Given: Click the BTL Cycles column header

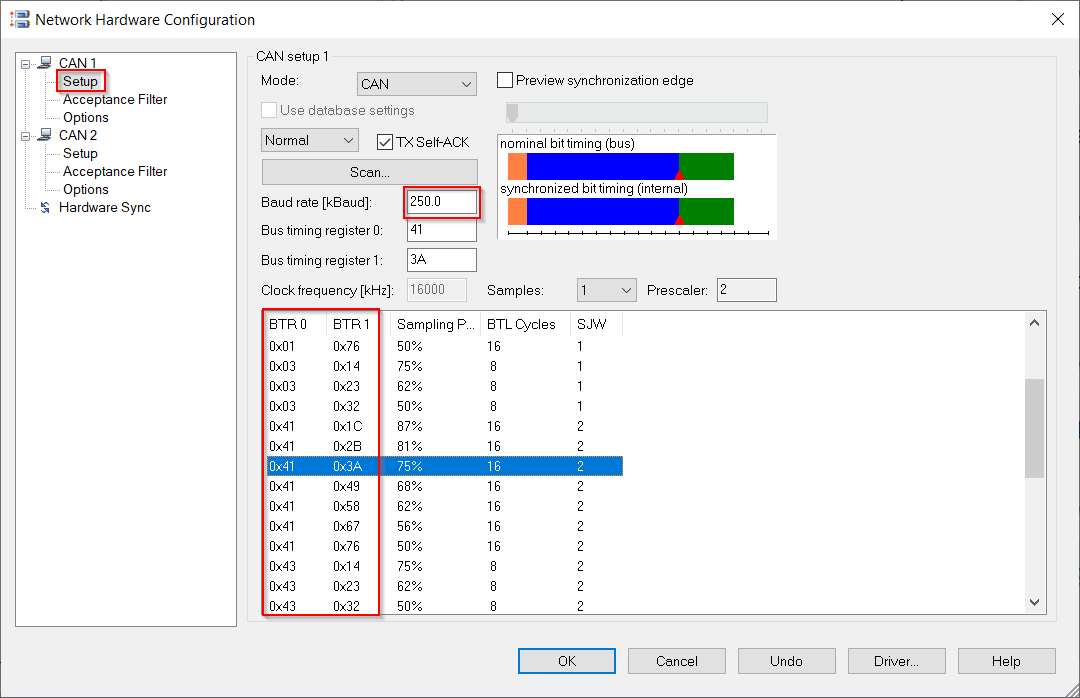Looking at the screenshot, I should [x=525, y=324].
